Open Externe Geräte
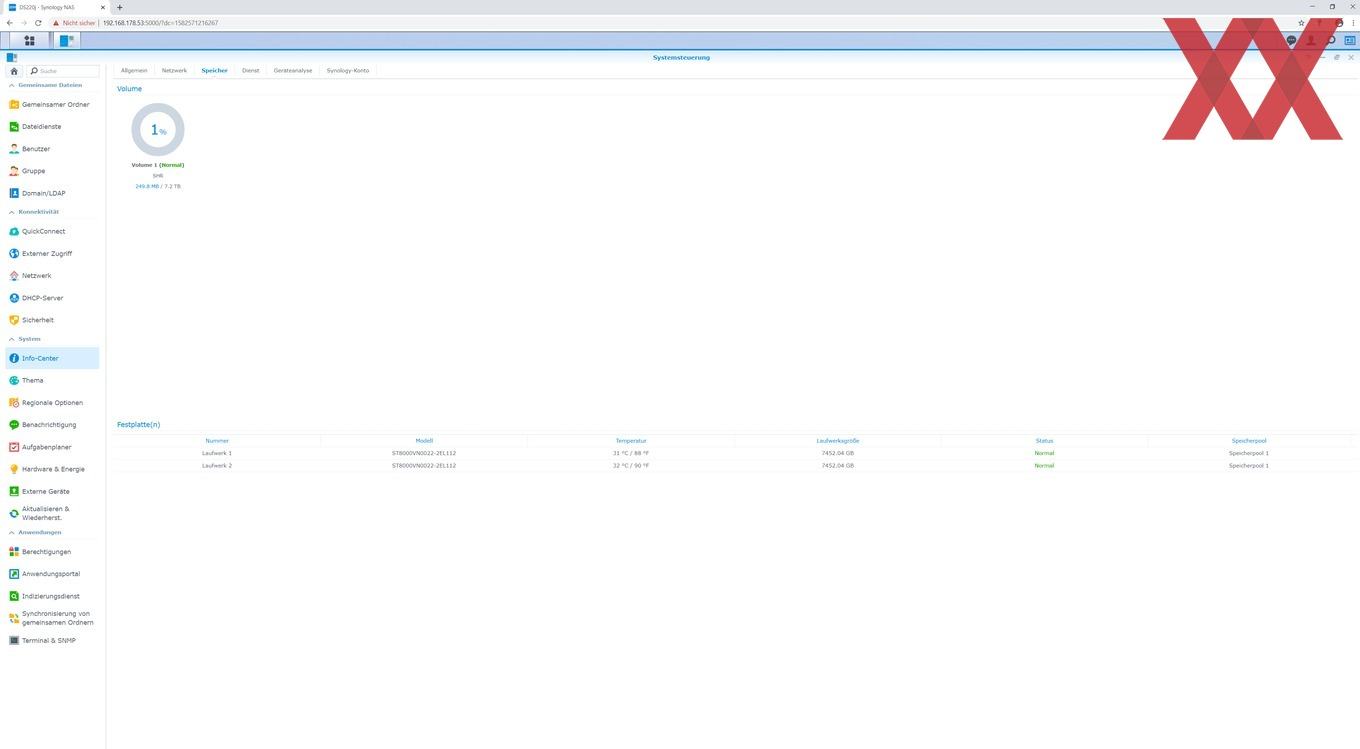 [52, 491]
